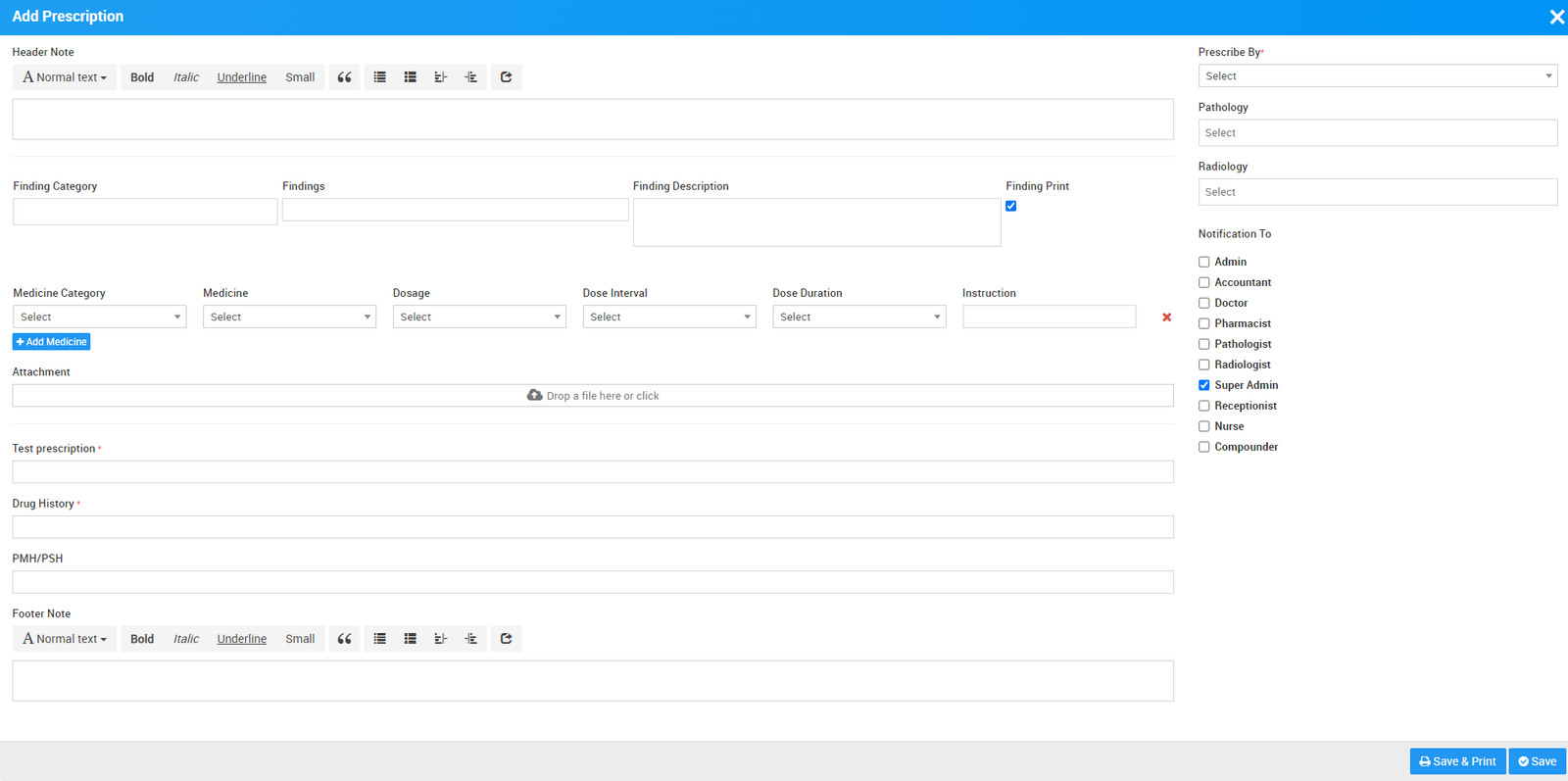Uncheck the Finding Print checkbox
This screenshot has width=1568, height=781.
(x=1011, y=206)
